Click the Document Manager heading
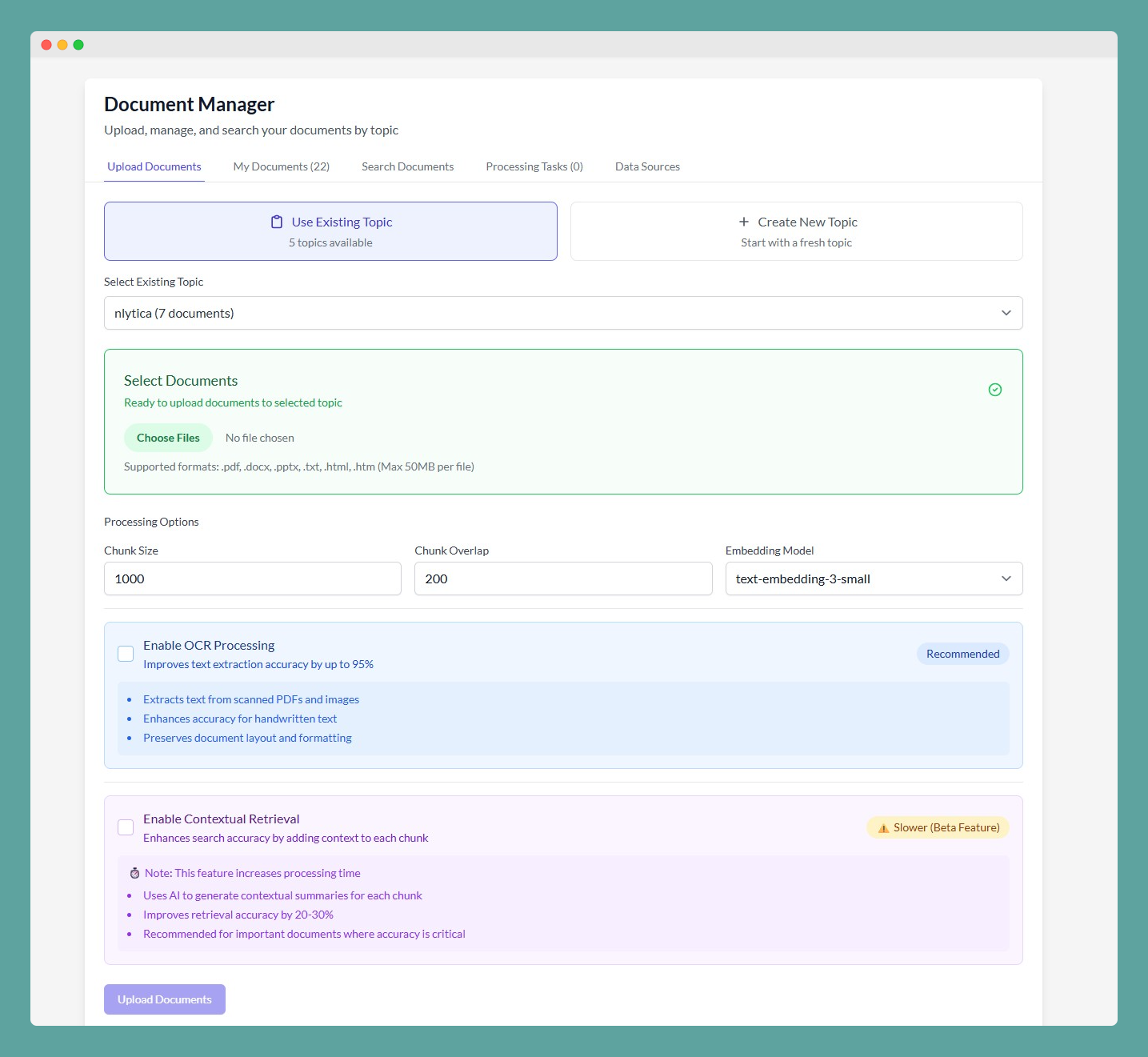 [x=189, y=104]
